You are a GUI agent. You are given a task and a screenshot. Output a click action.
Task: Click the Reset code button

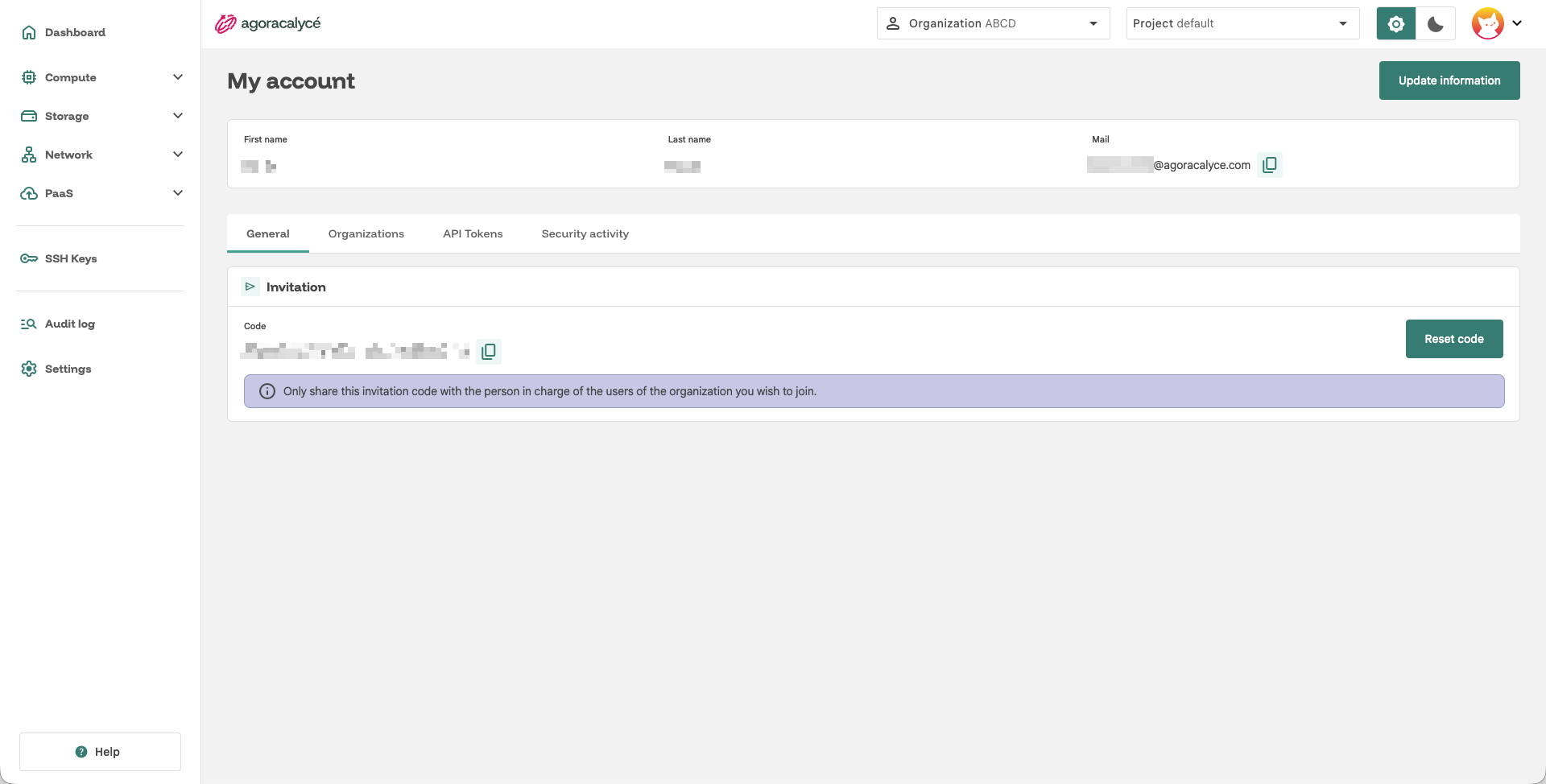pos(1454,339)
